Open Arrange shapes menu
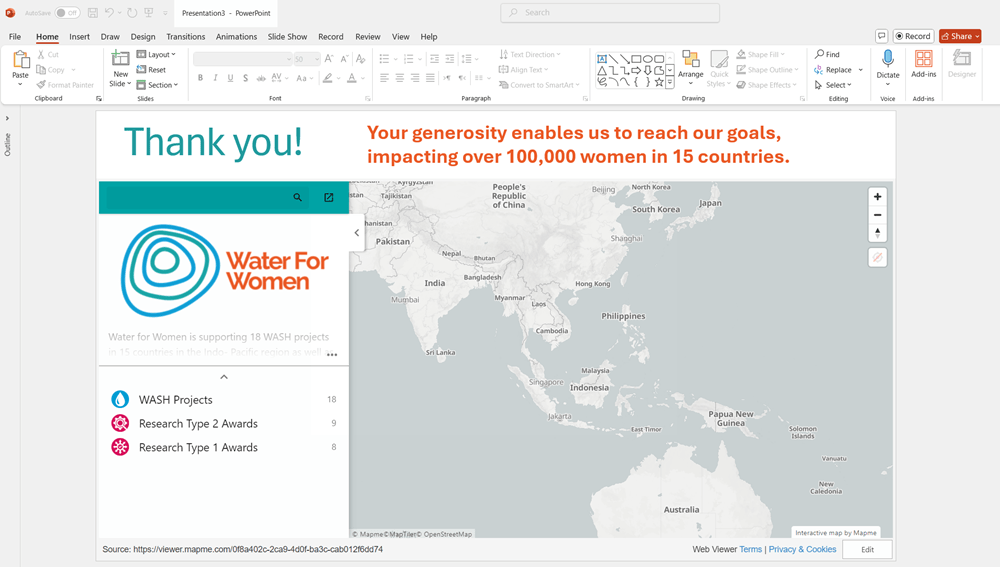 (691, 68)
